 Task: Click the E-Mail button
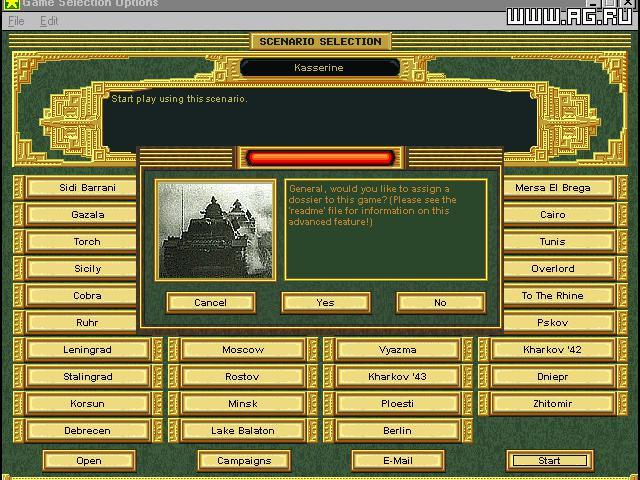[x=398, y=461]
